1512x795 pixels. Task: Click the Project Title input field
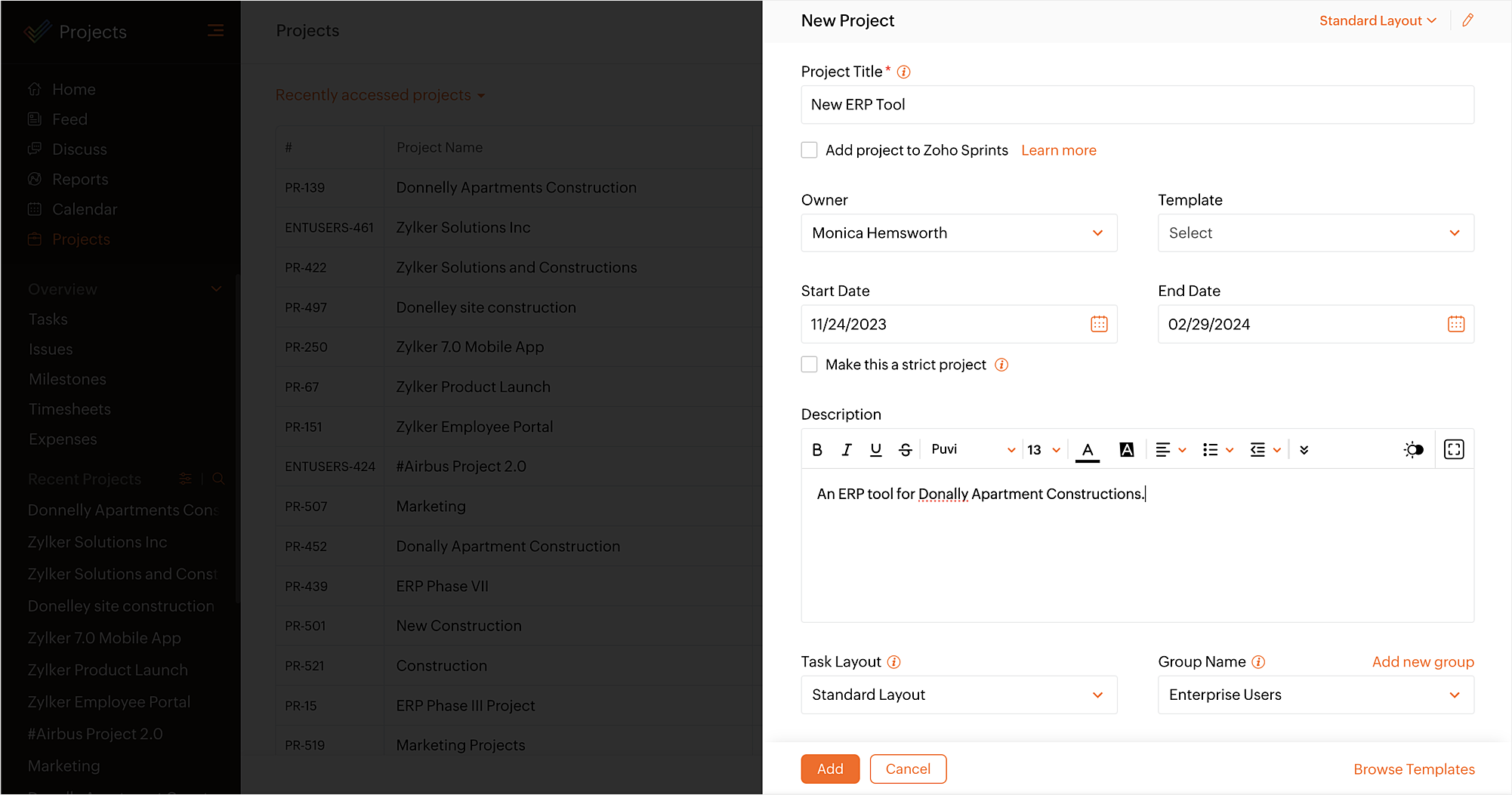(1137, 105)
